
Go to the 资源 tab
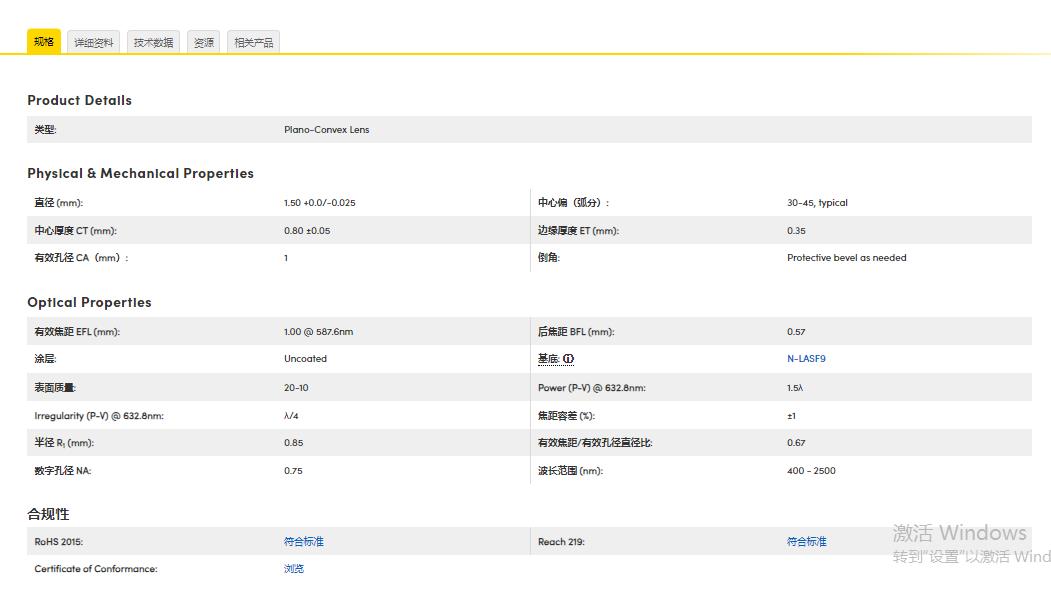(x=204, y=43)
